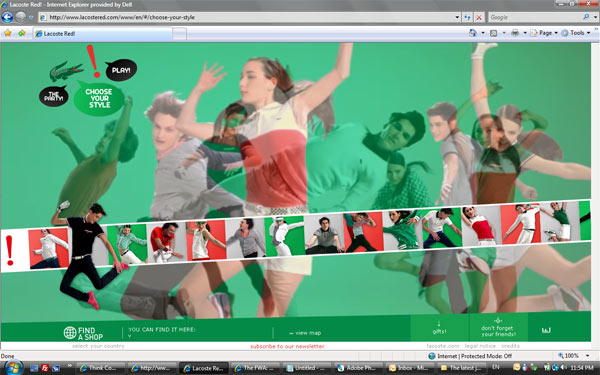600x375 pixels.
Task: Expand the address bar history dropdown
Action: point(457,17)
